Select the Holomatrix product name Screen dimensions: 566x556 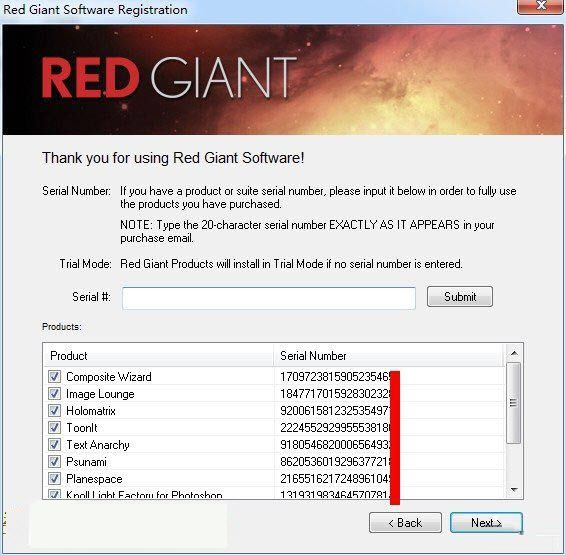point(91,411)
